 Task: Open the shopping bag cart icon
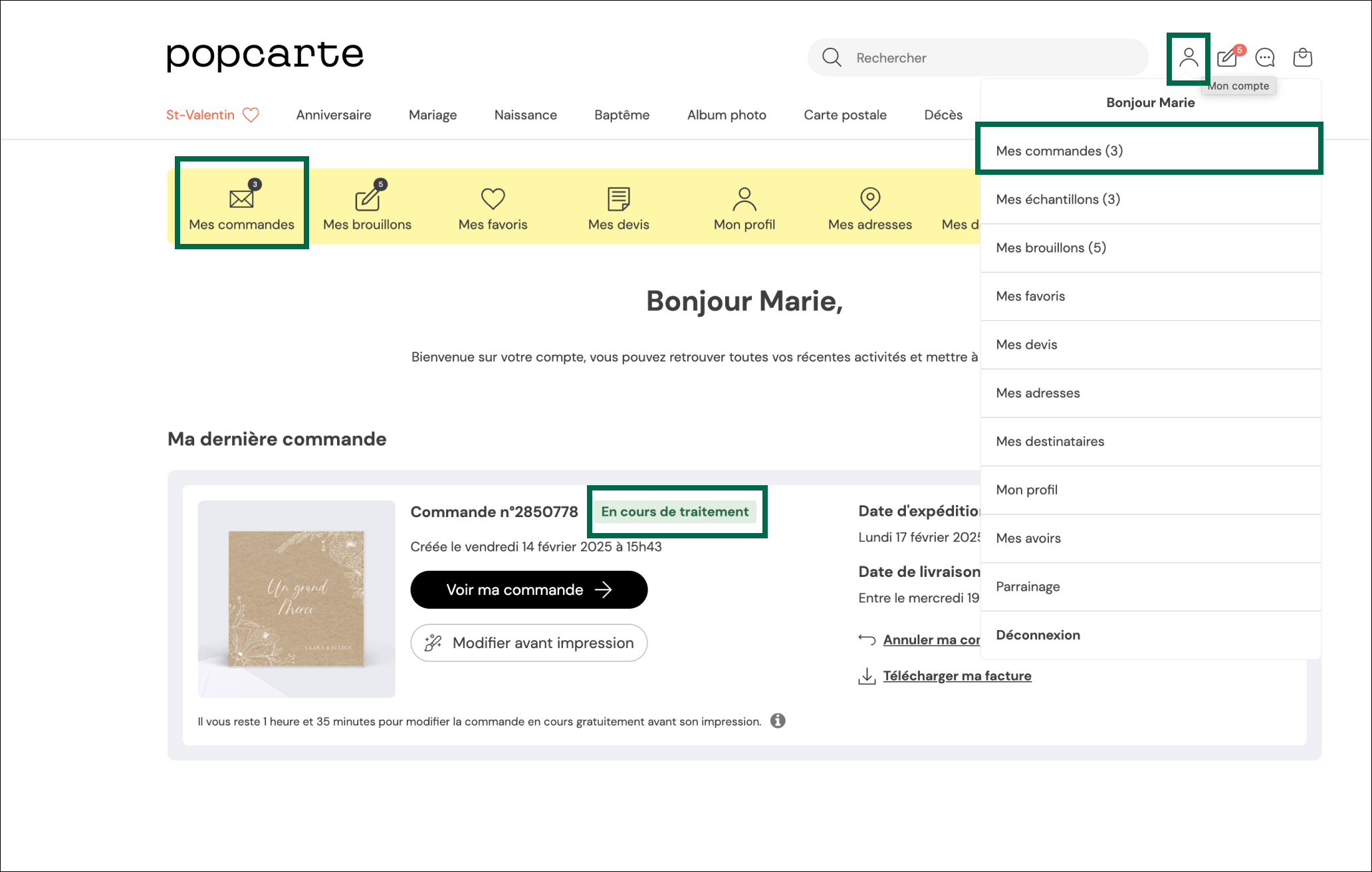click(1302, 58)
